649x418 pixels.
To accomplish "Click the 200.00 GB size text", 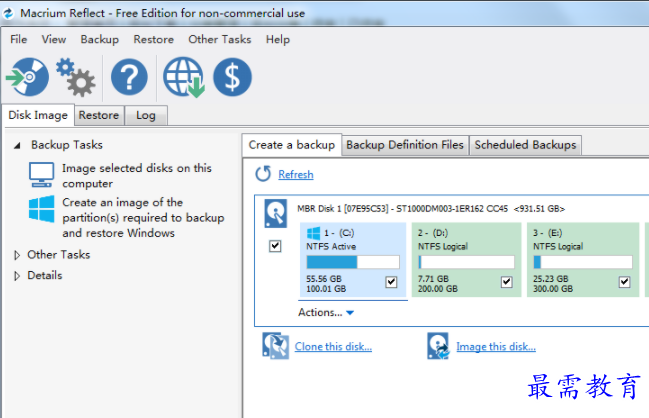I will (438, 289).
